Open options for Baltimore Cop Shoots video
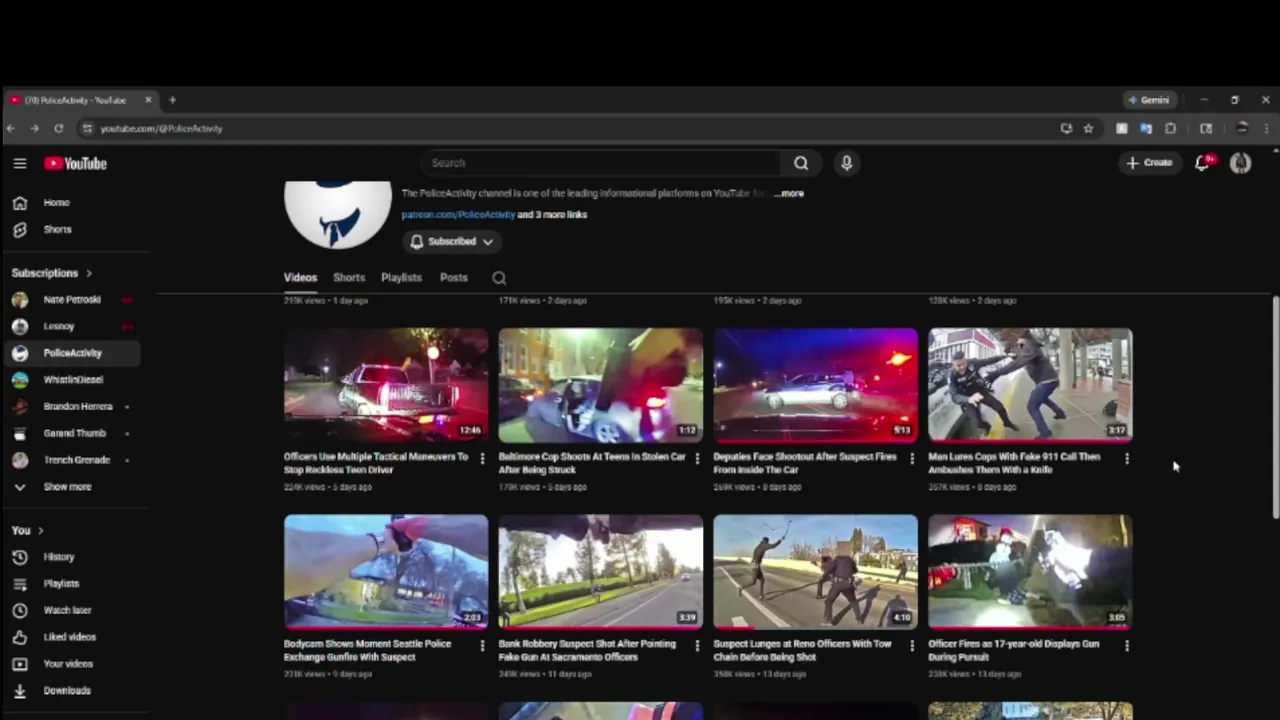Viewport: 1280px width, 720px height. coord(697,458)
